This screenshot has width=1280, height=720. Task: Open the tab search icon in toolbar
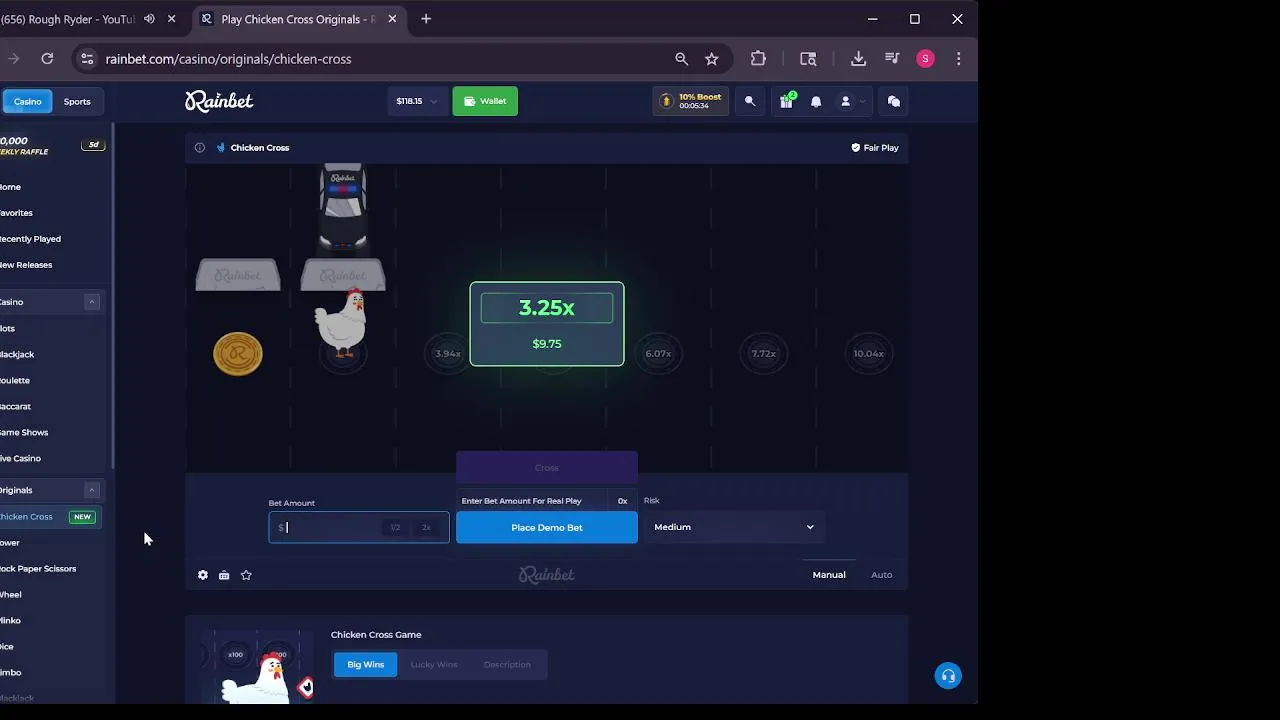point(808,59)
